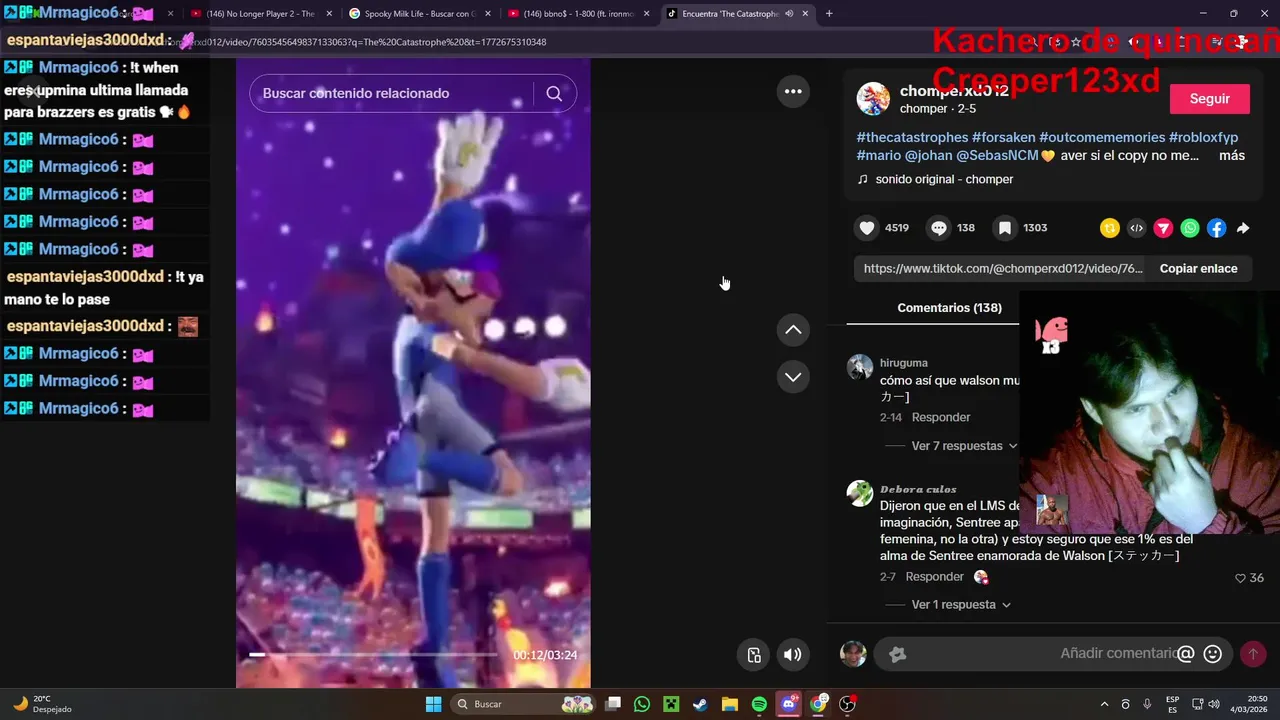Image resolution: width=1280 pixels, height=720 pixels.
Task: Follow chomper with the Seguir button
Action: click(x=1209, y=99)
